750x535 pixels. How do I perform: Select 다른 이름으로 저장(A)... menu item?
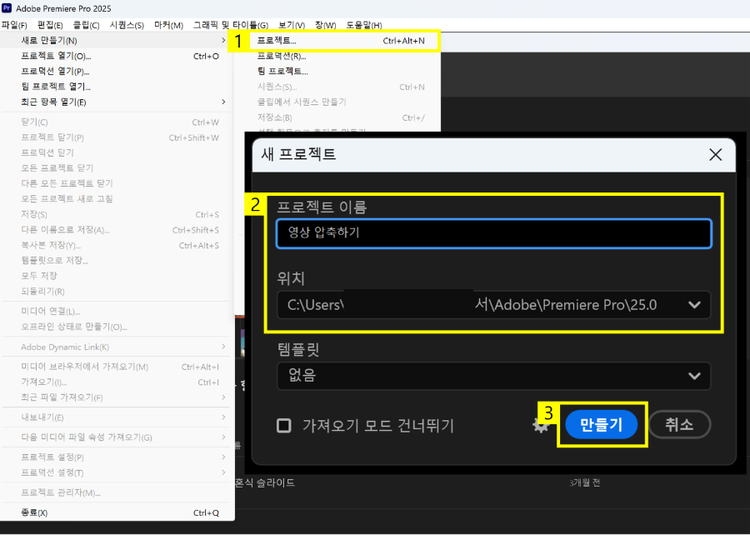(x=117, y=229)
